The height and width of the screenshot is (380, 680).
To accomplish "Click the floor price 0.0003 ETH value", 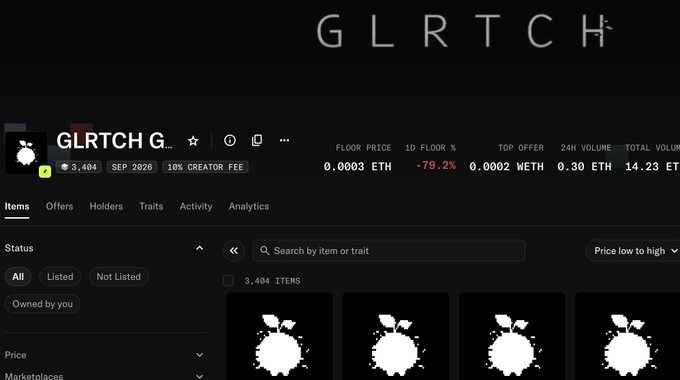I will point(357,167).
